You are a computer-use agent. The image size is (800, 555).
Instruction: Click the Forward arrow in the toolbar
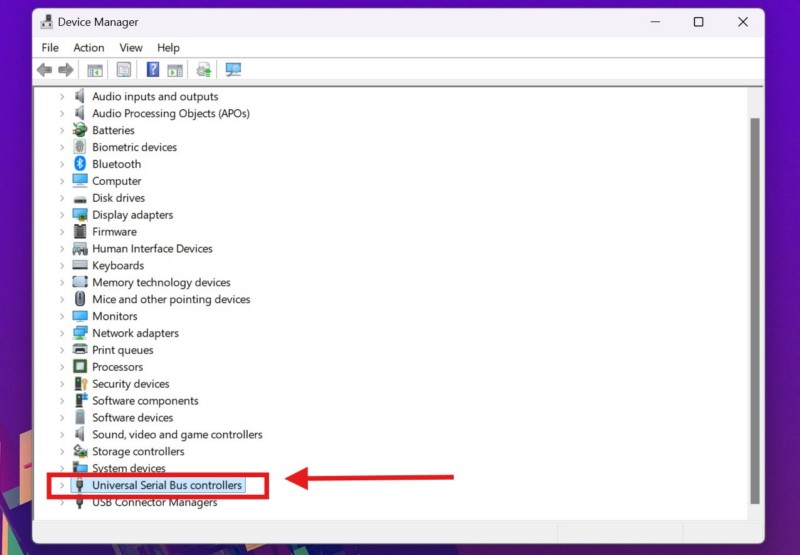pos(66,70)
